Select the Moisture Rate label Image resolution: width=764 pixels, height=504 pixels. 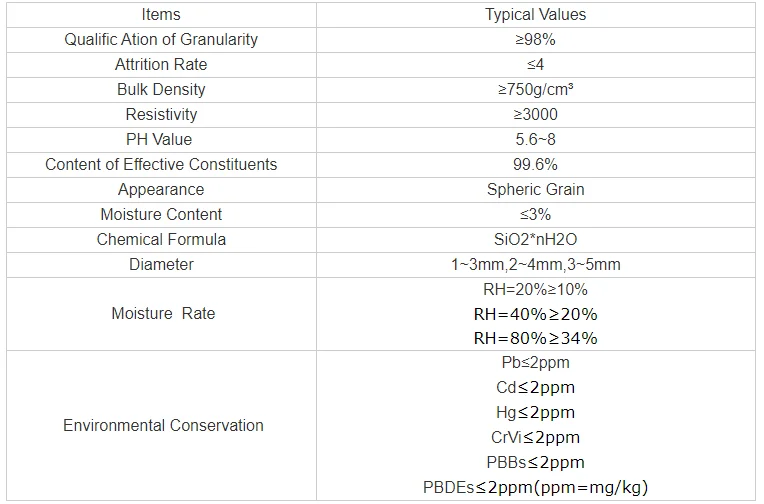[x=163, y=314]
